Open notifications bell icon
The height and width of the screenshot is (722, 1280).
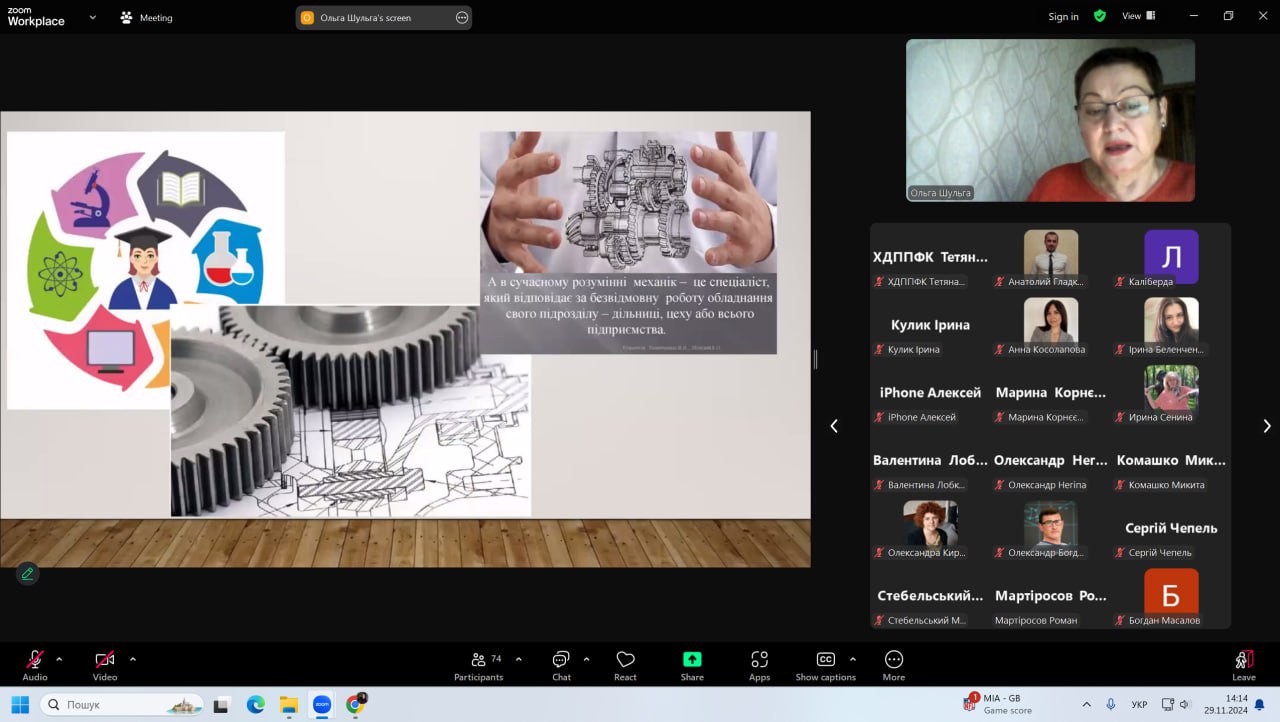[1260, 704]
